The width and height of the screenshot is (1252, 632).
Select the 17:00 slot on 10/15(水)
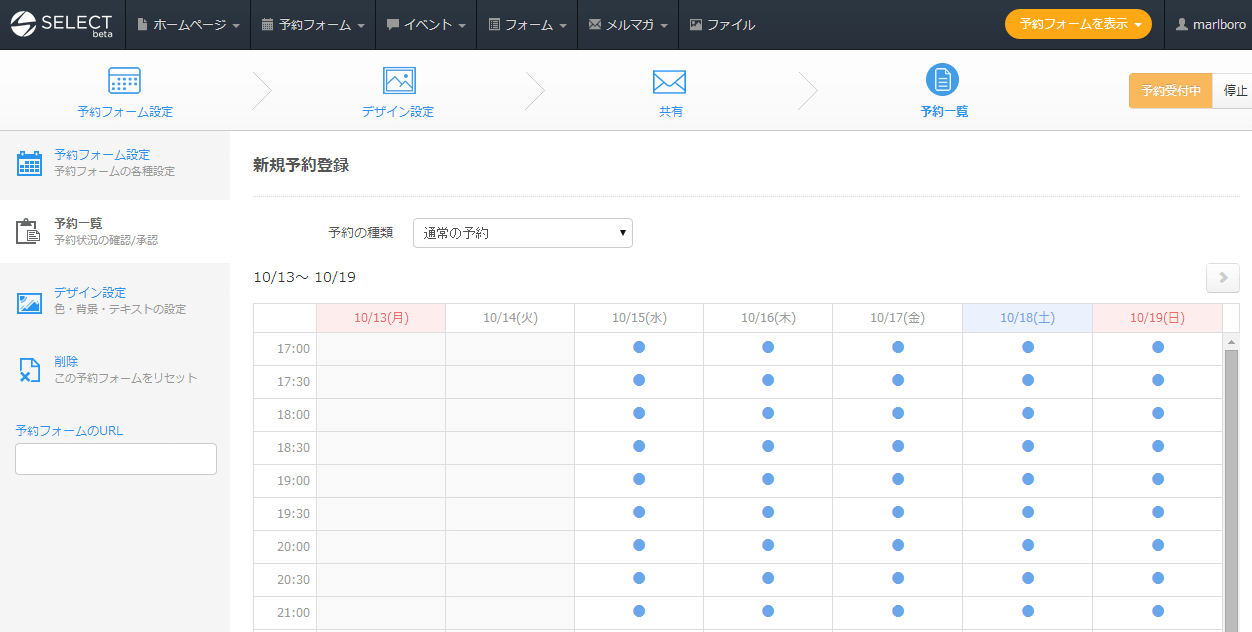(638, 348)
